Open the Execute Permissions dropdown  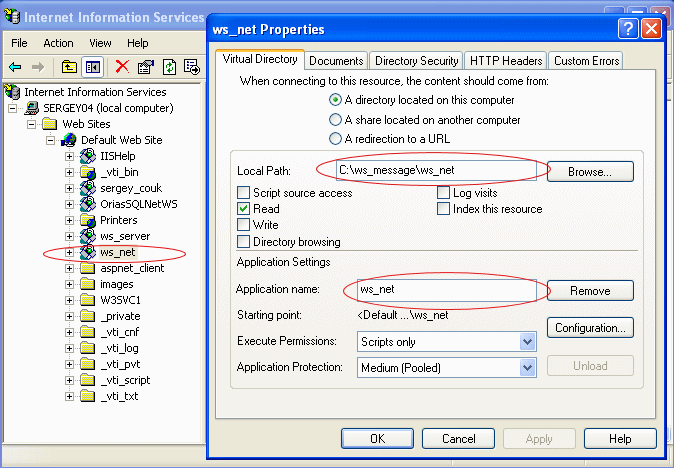(x=527, y=342)
